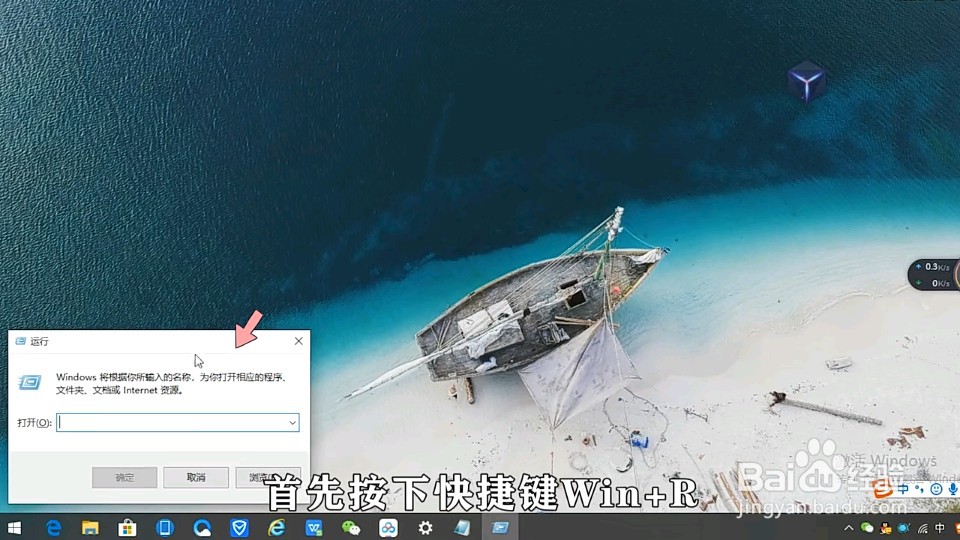The width and height of the screenshot is (960, 540).
Task: Open the notepad-style icon on taskbar
Action: [x=462, y=528]
